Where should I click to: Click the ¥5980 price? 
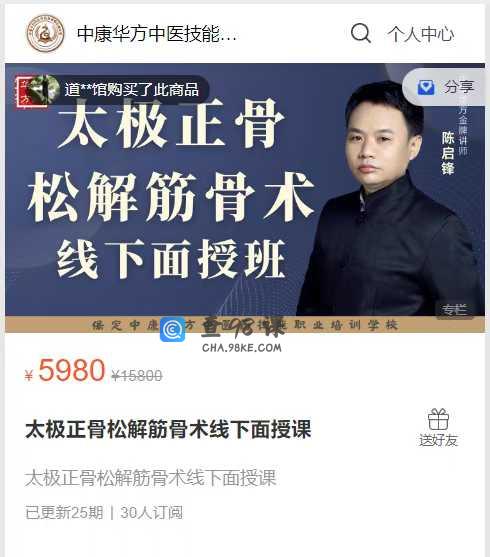pyautogui.click(x=65, y=371)
